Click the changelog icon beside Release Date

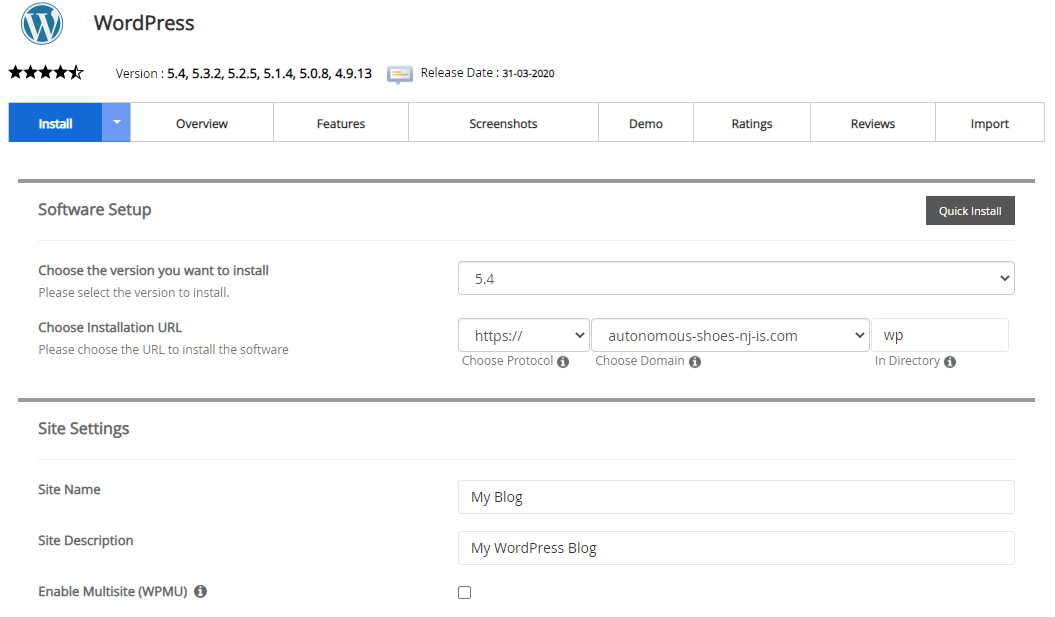pyautogui.click(x=400, y=74)
